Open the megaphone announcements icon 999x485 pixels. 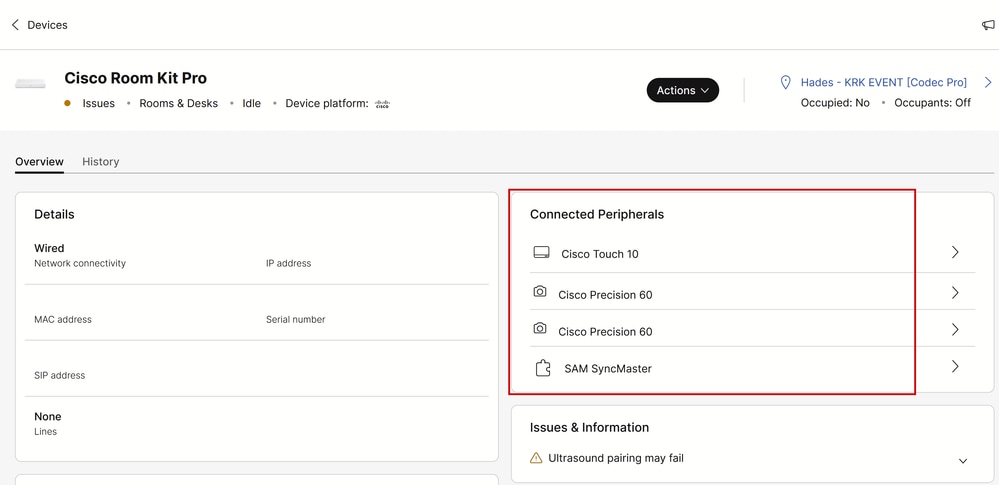988,25
